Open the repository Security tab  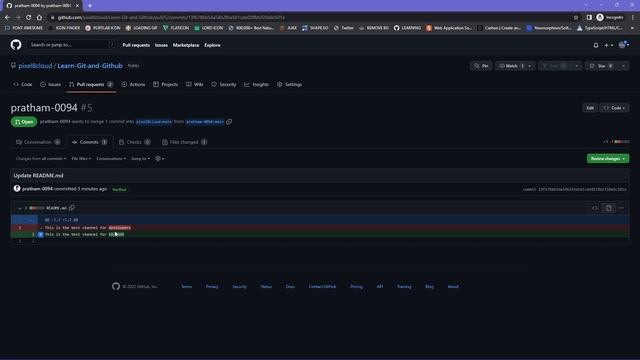click(x=224, y=84)
